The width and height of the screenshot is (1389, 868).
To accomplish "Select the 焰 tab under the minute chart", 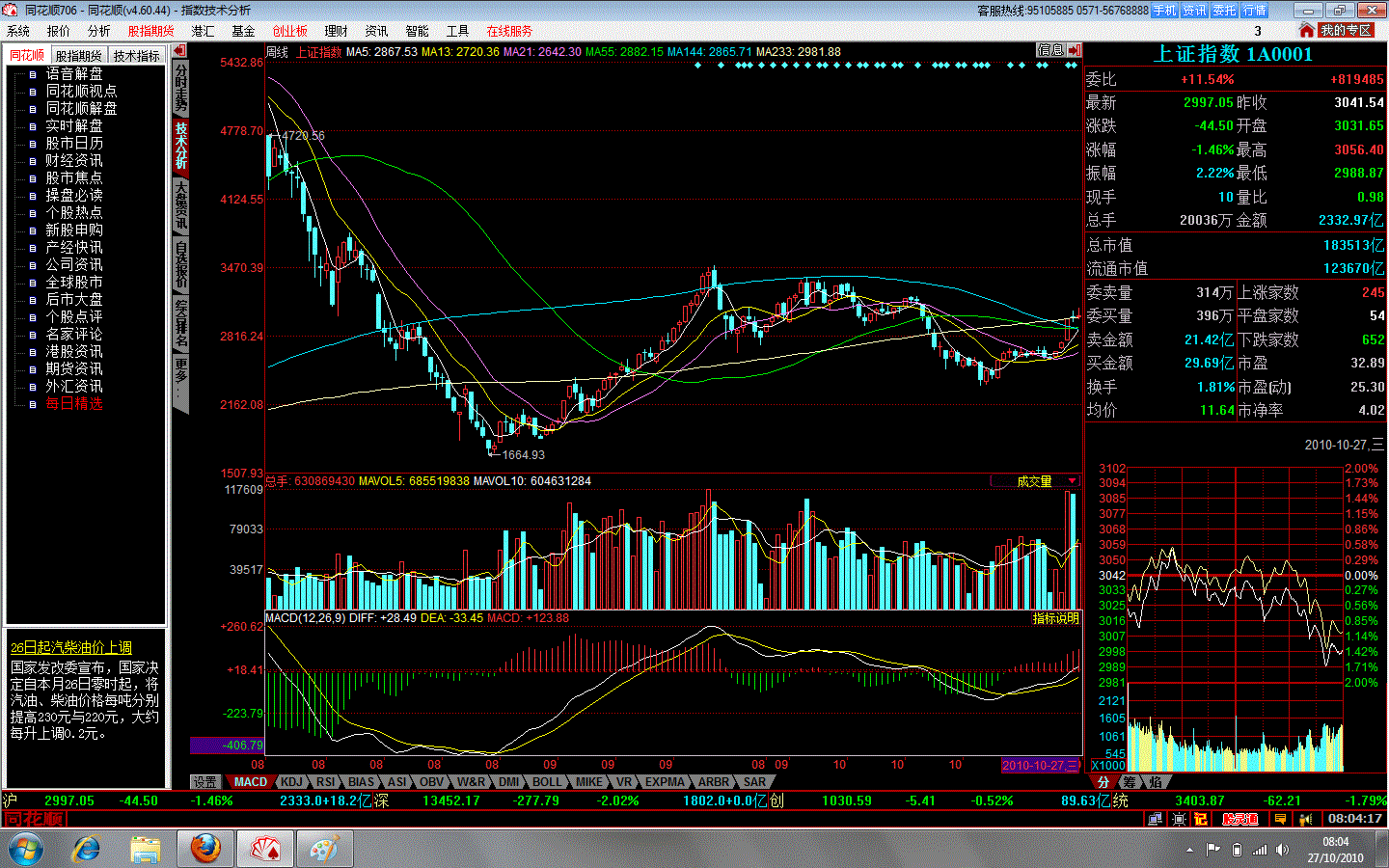I will [x=1156, y=782].
